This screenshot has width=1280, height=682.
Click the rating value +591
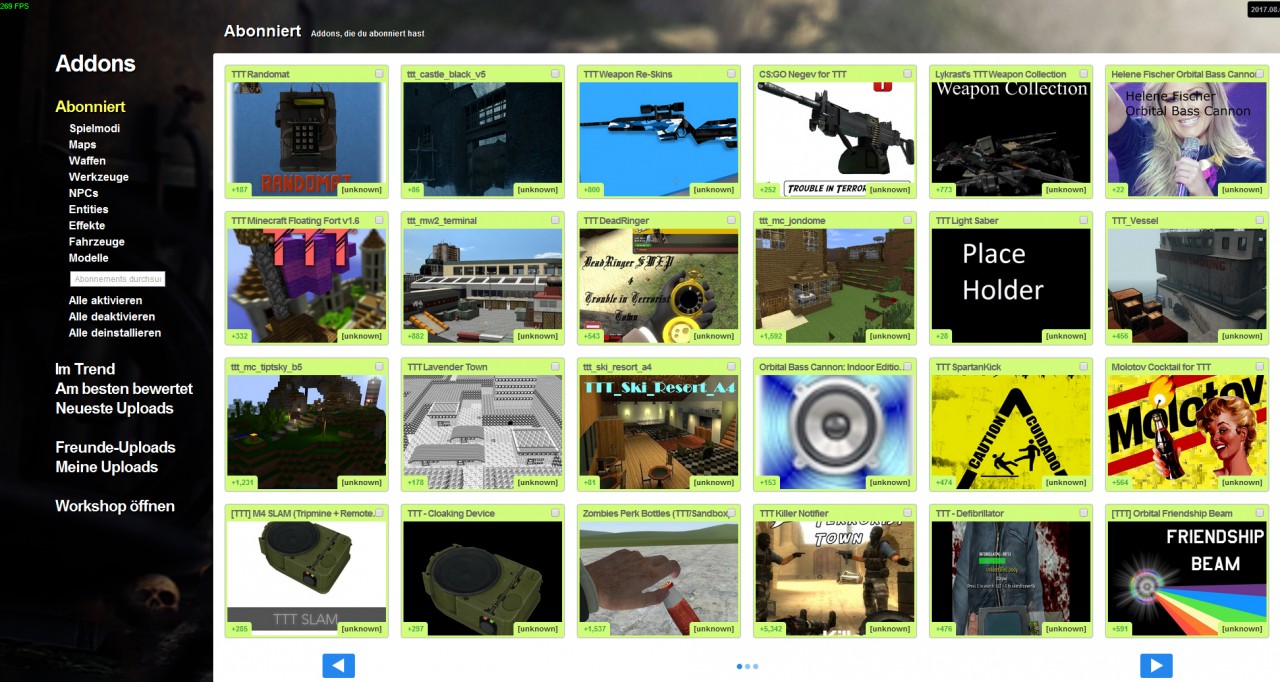[x=1121, y=629]
